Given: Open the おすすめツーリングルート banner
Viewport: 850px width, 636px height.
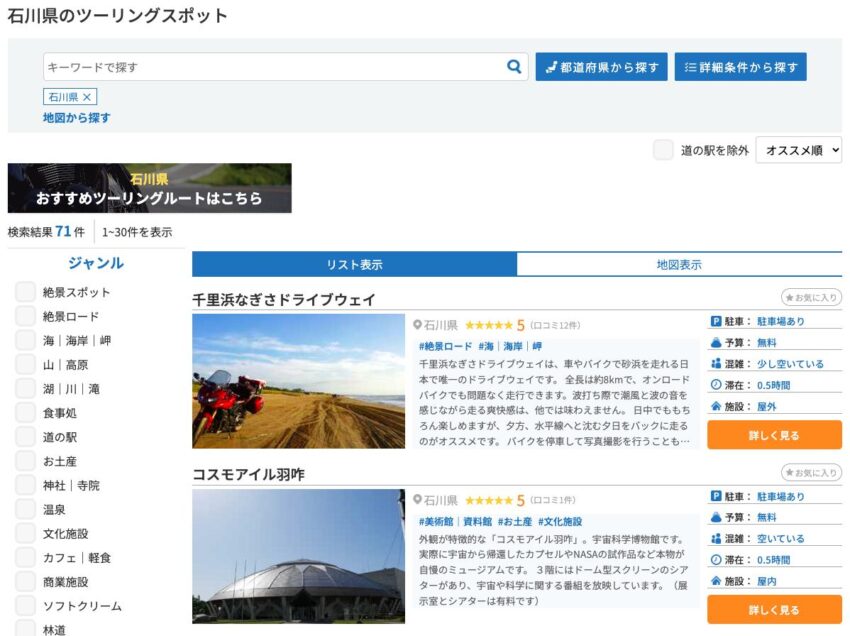Looking at the screenshot, I should coord(150,188).
